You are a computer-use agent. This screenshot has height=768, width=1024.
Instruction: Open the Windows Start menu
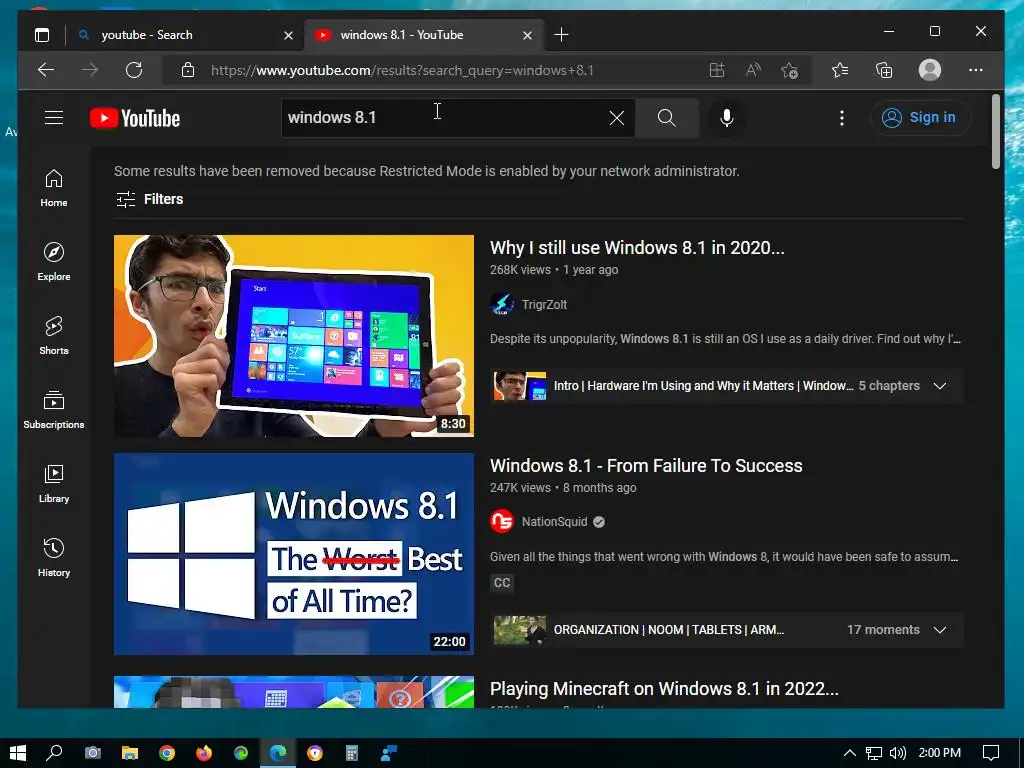point(18,753)
